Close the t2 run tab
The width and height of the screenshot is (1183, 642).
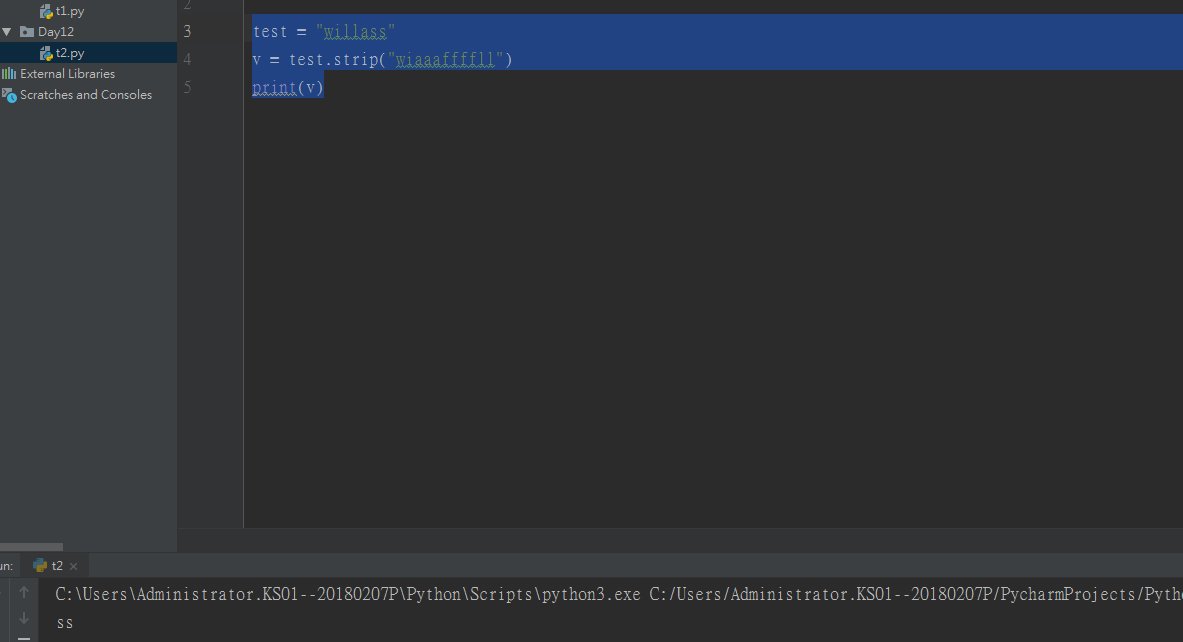pos(74,566)
